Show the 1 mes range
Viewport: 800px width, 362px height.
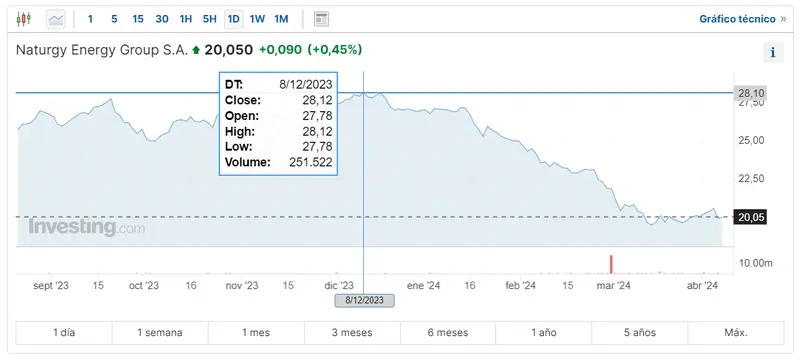256,333
